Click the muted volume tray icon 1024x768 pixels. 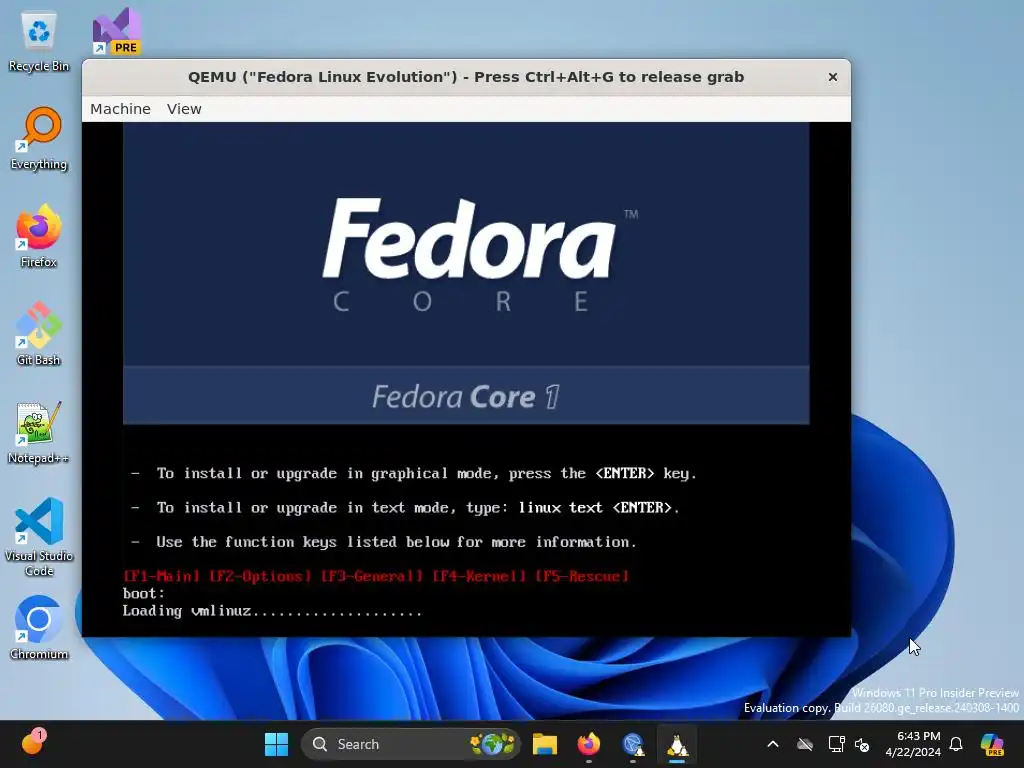pos(862,745)
